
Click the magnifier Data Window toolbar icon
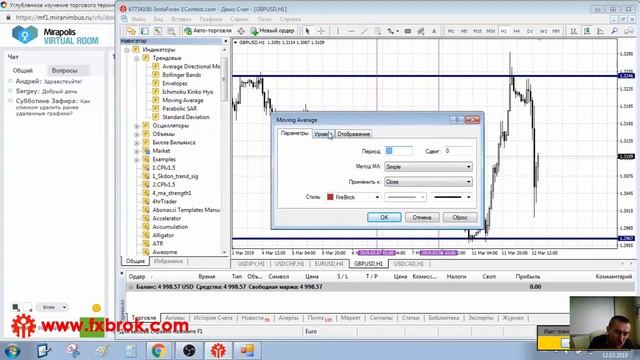(171, 31)
